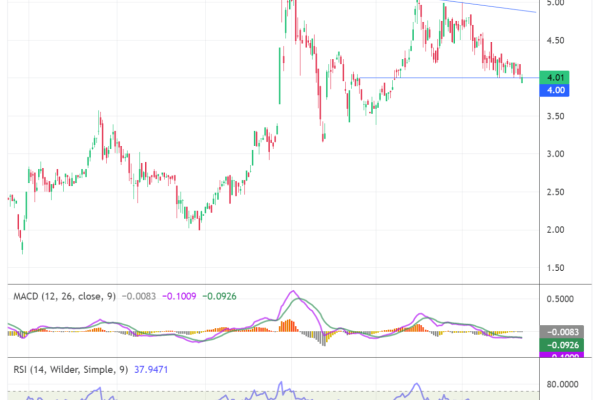This screenshot has width=600, height=400.
Task: Click the tallest purple MACD line peak
Action: pos(293,292)
